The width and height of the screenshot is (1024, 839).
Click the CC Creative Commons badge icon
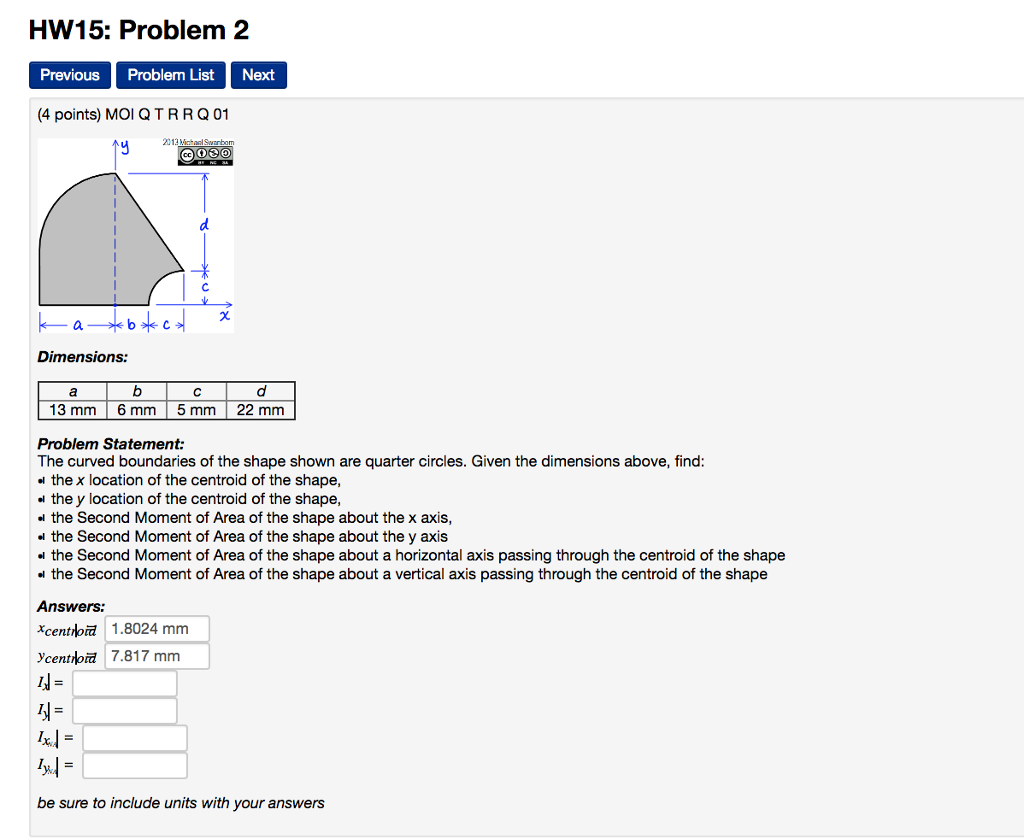188,153
